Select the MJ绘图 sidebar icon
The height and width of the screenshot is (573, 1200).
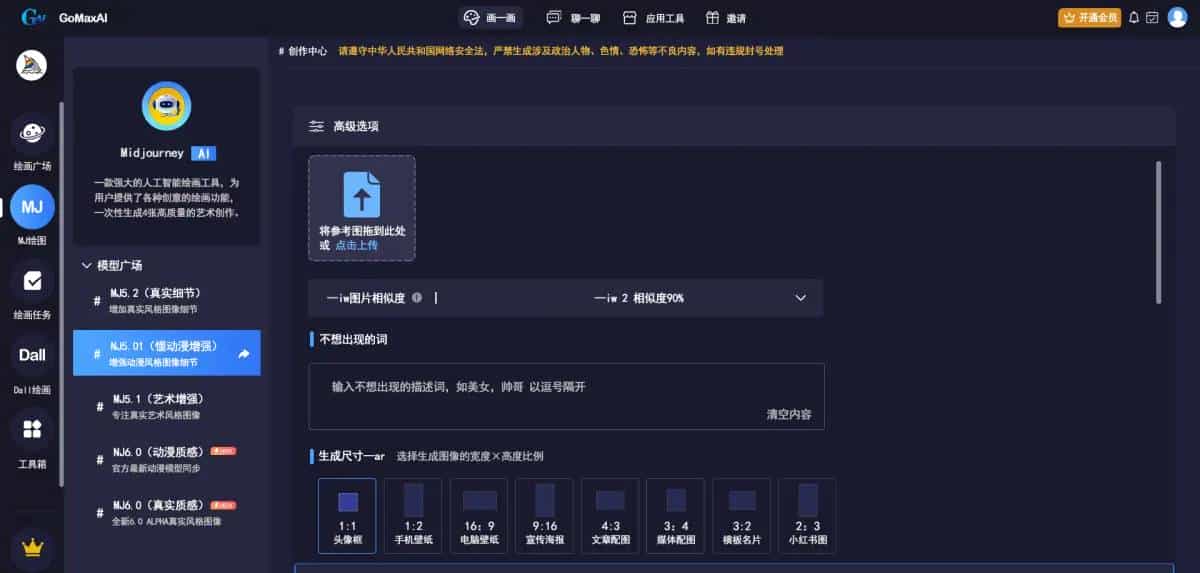(x=32, y=207)
